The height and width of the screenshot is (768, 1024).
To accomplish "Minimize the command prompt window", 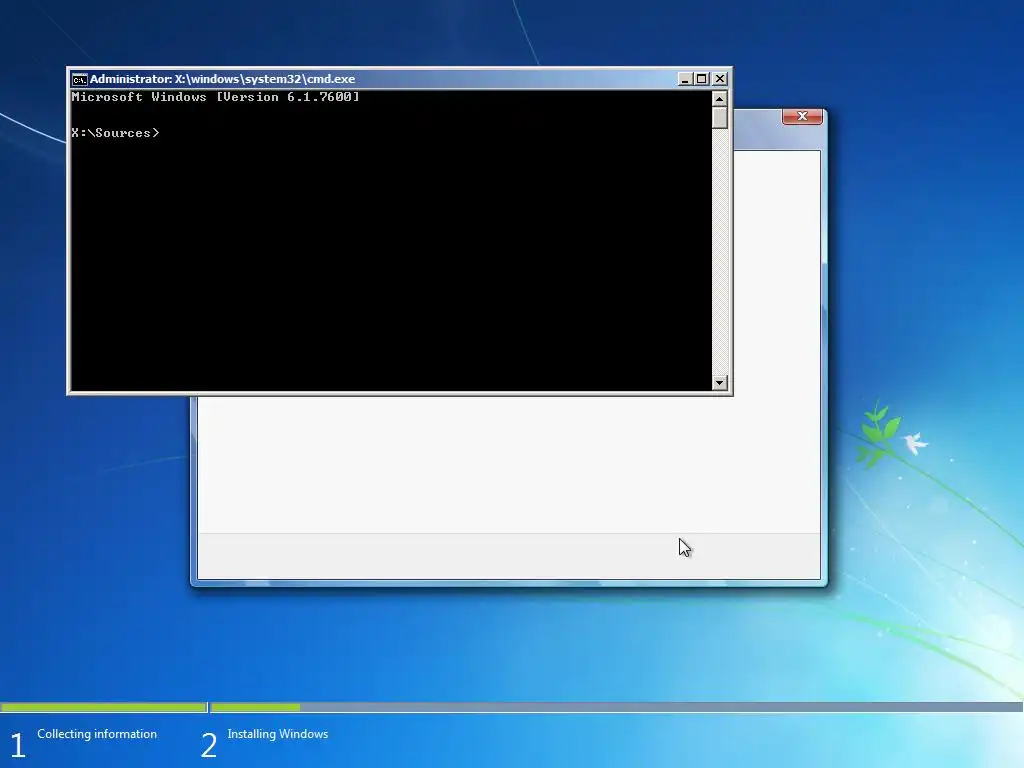I will 684,79.
